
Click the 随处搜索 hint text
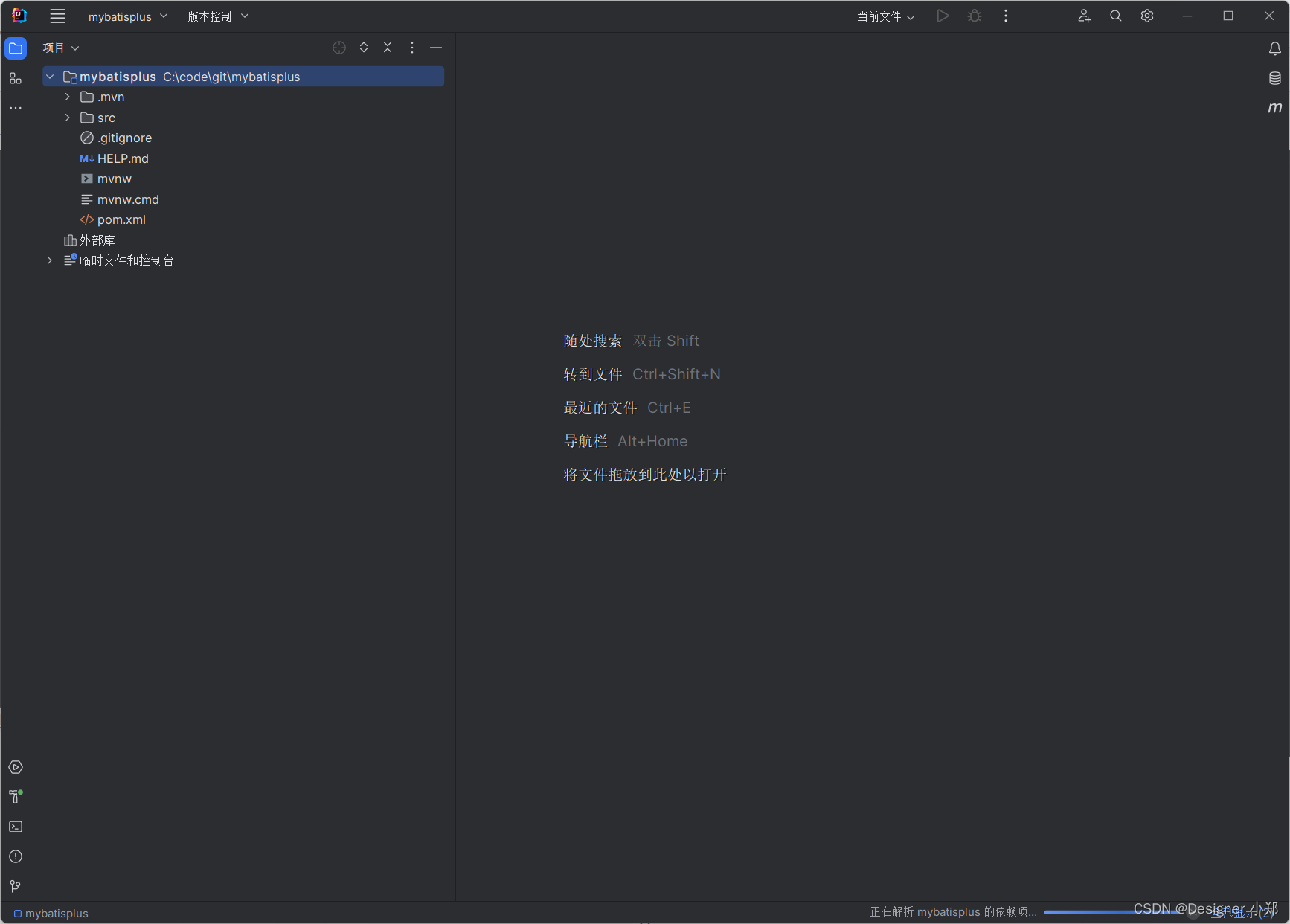tap(592, 341)
